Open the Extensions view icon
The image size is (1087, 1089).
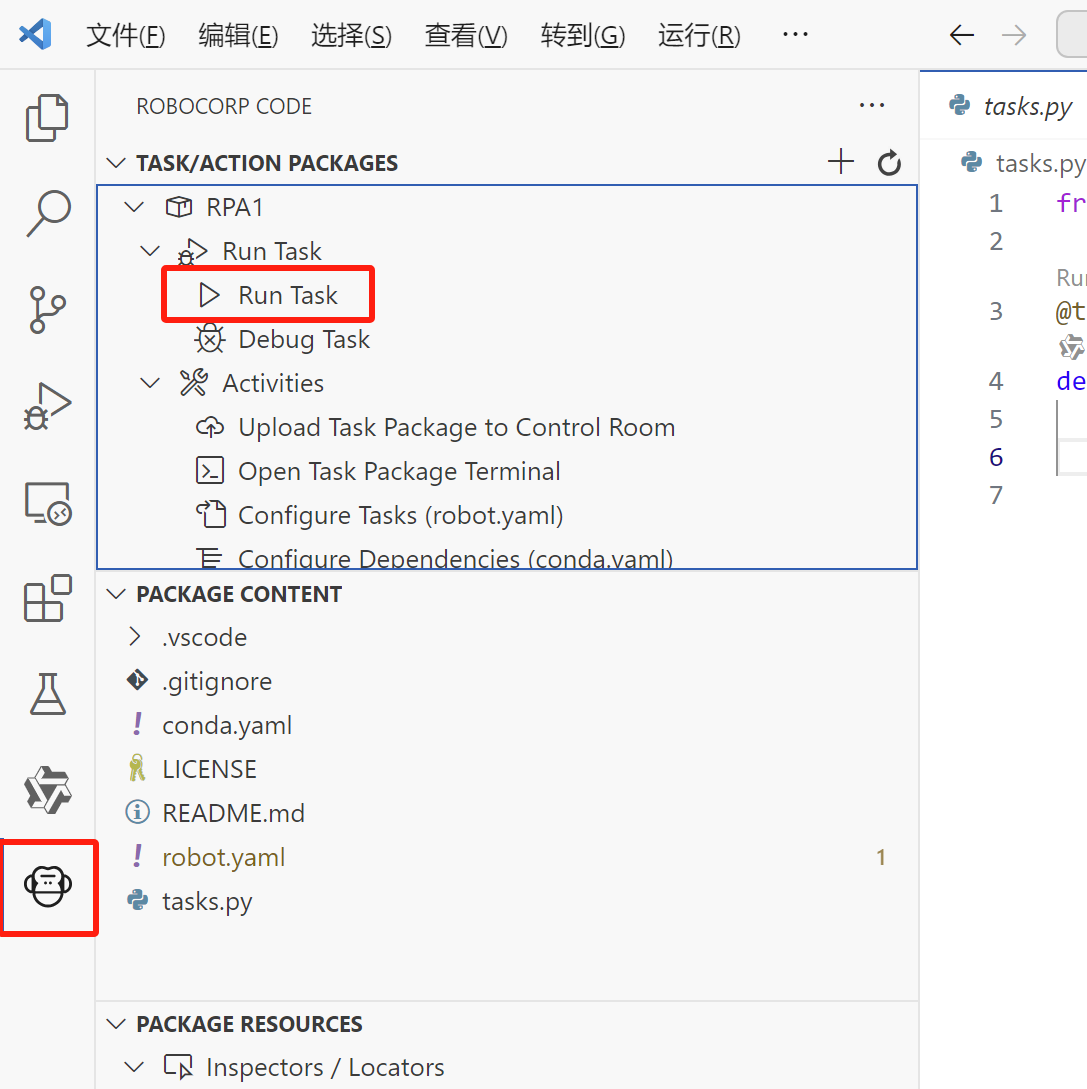pyautogui.click(x=47, y=598)
